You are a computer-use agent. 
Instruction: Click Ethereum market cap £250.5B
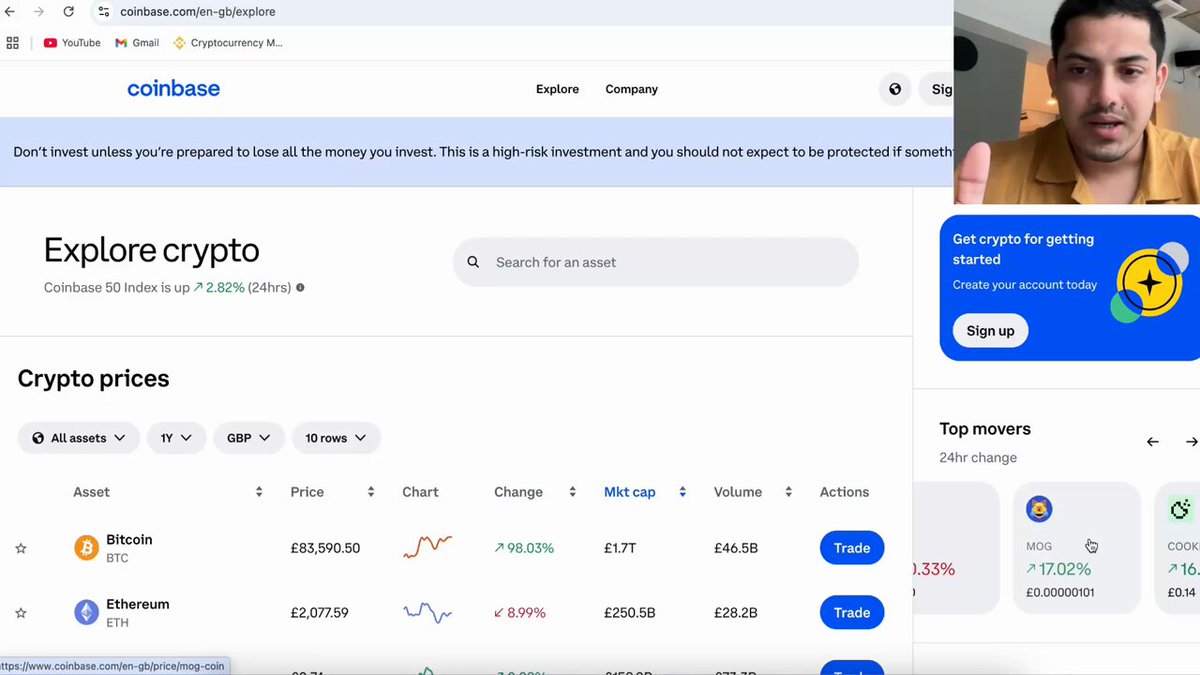click(630, 613)
